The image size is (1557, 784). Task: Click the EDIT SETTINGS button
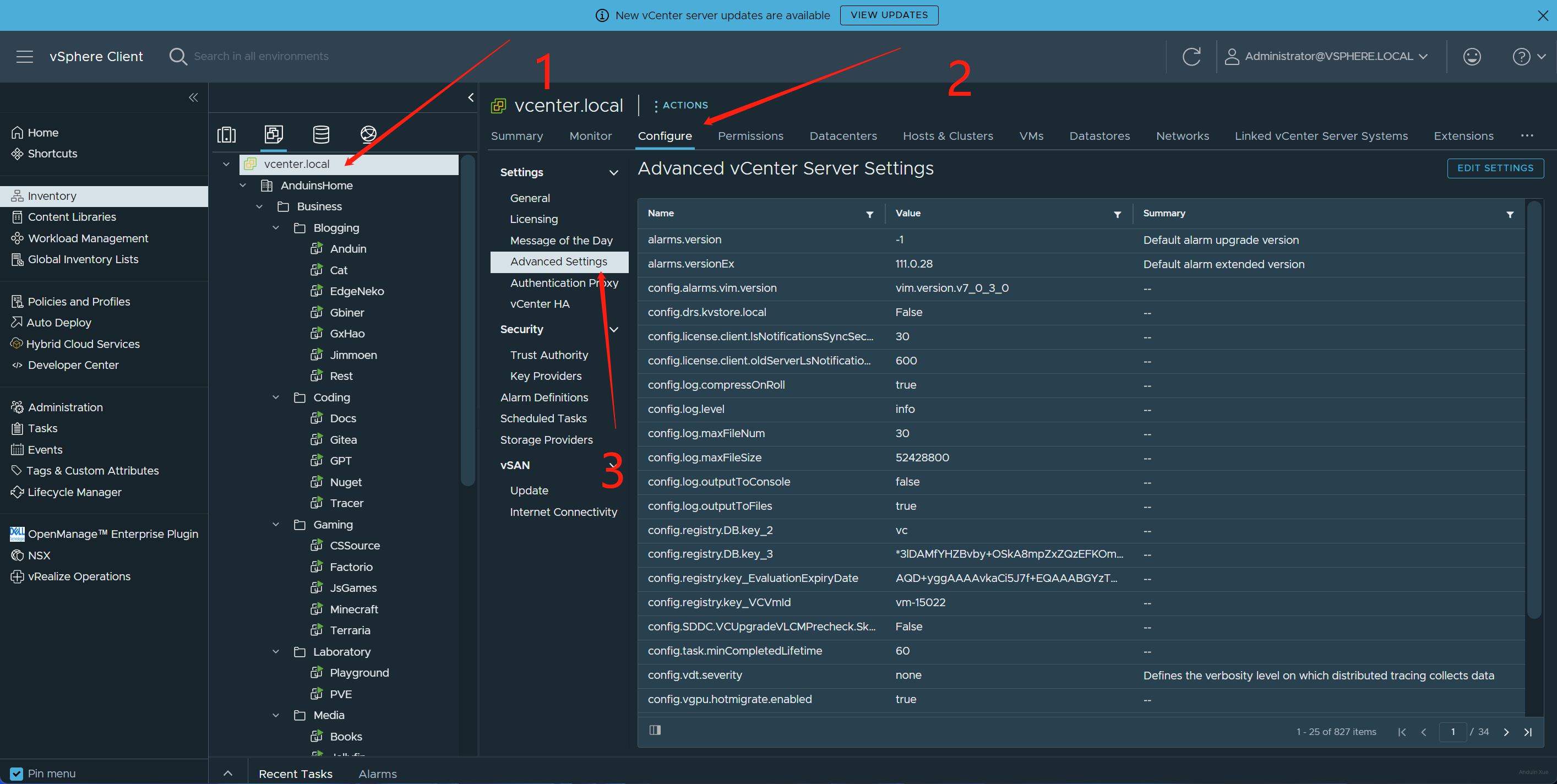(x=1495, y=168)
